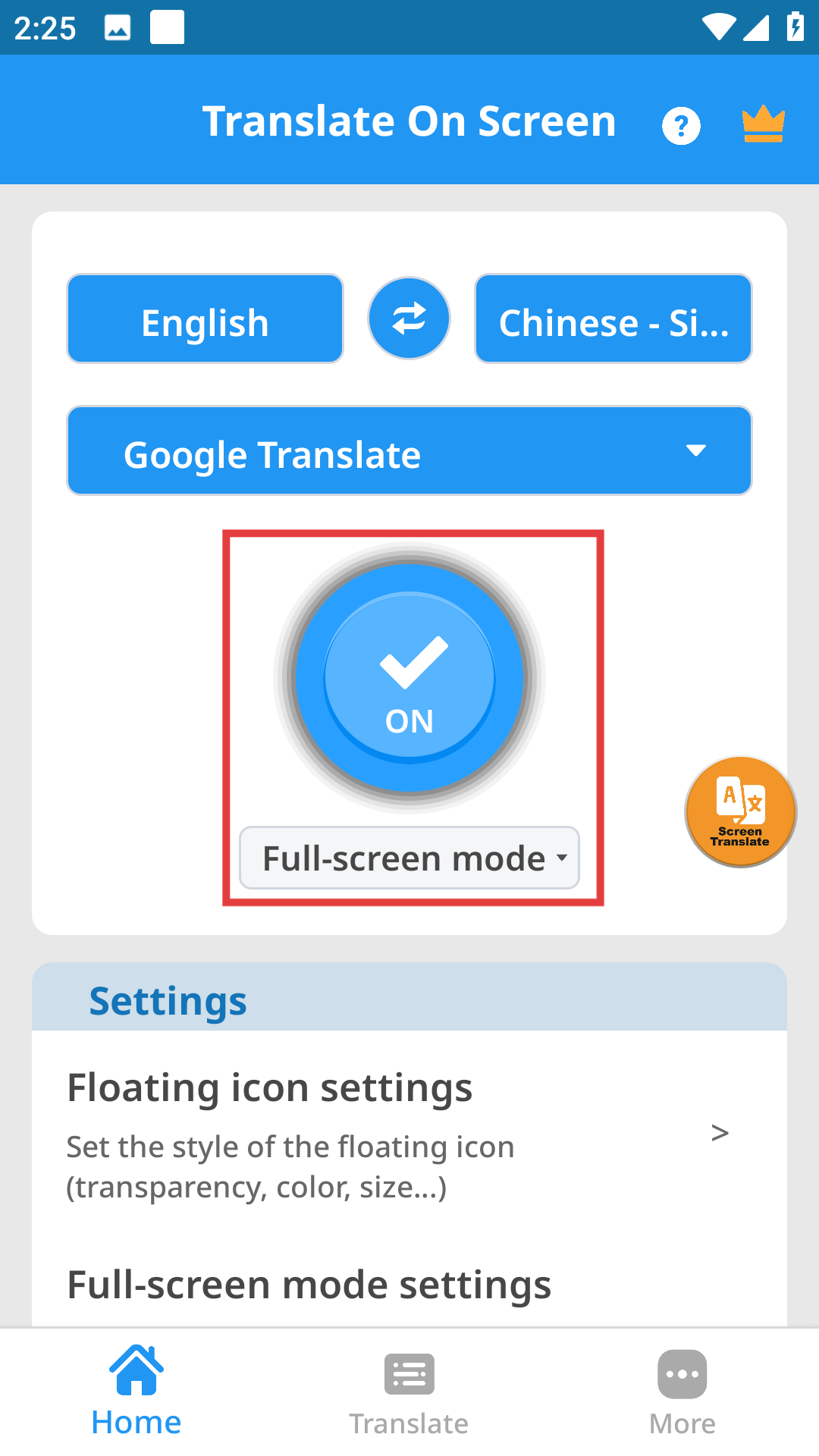
Task: Open the Translate tab icon
Action: 409,1374
